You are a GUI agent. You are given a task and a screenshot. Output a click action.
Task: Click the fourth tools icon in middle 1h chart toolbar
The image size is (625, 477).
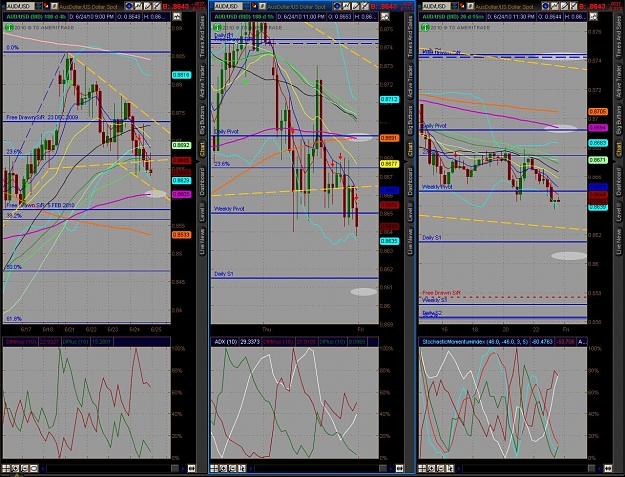tap(365, 6)
